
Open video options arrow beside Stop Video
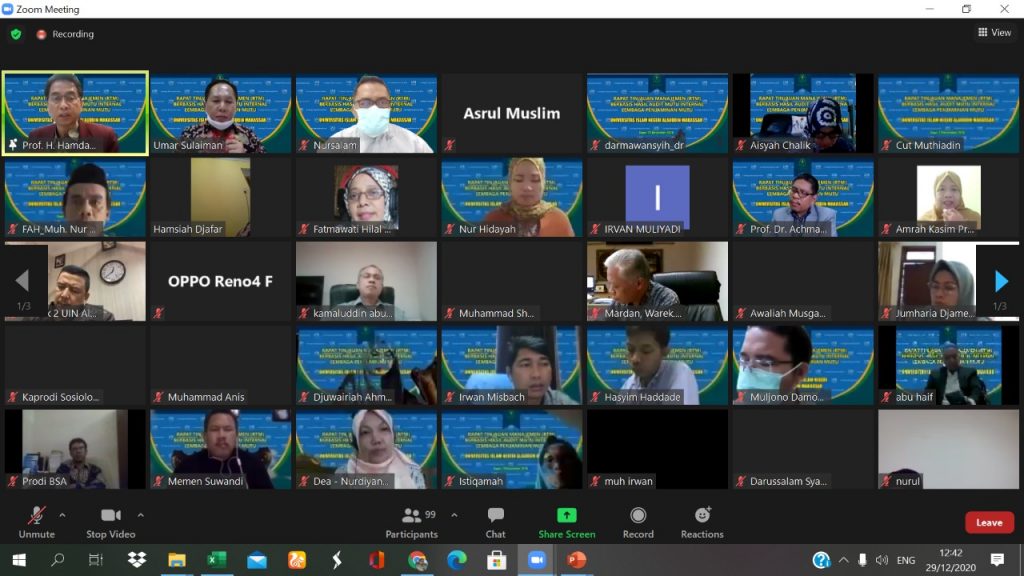pyautogui.click(x=140, y=515)
